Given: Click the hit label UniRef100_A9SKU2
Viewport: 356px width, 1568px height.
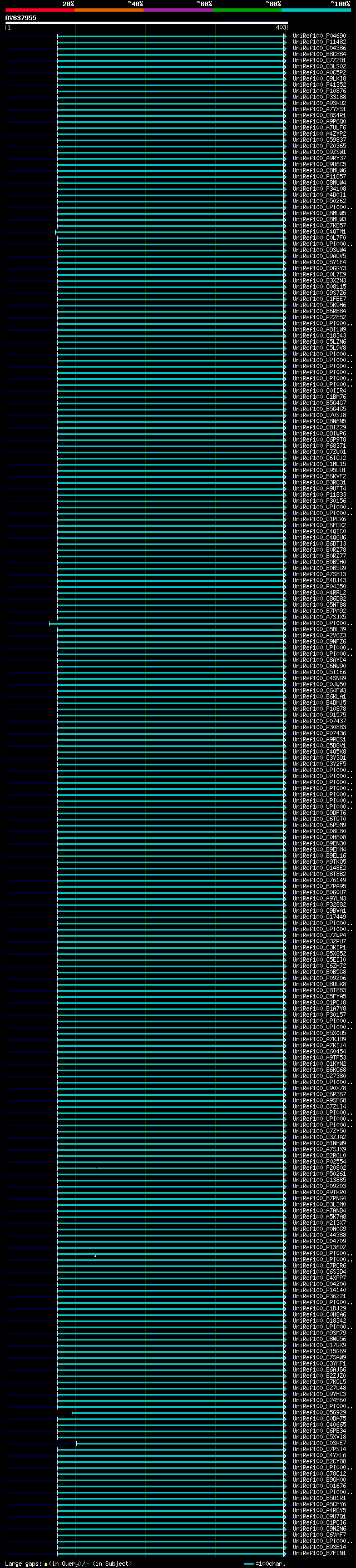Looking at the screenshot, I should (x=319, y=103).
